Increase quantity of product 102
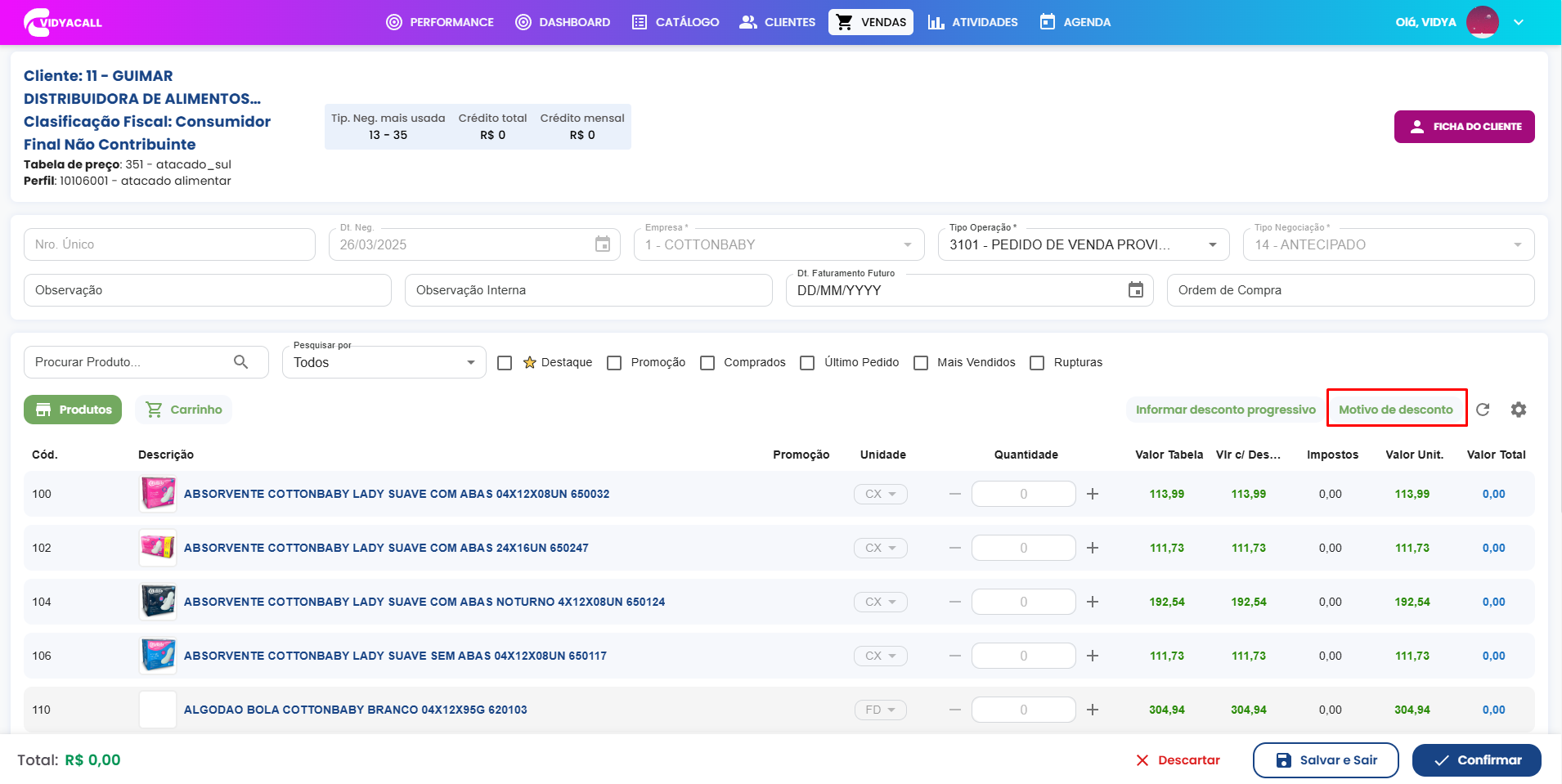The image size is (1562, 784). pyautogui.click(x=1093, y=548)
